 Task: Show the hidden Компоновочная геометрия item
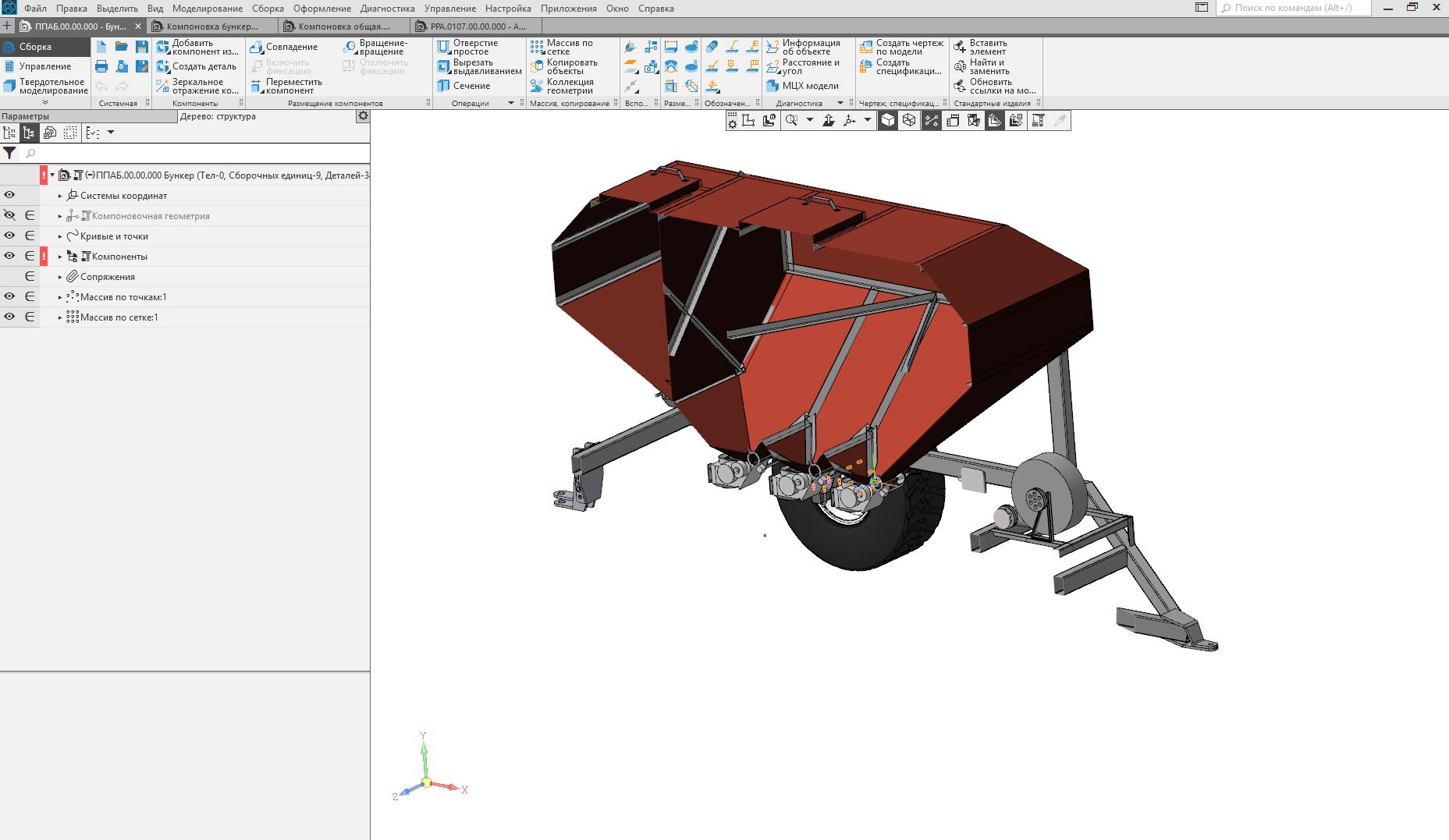pyautogui.click(x=9, y=216)
